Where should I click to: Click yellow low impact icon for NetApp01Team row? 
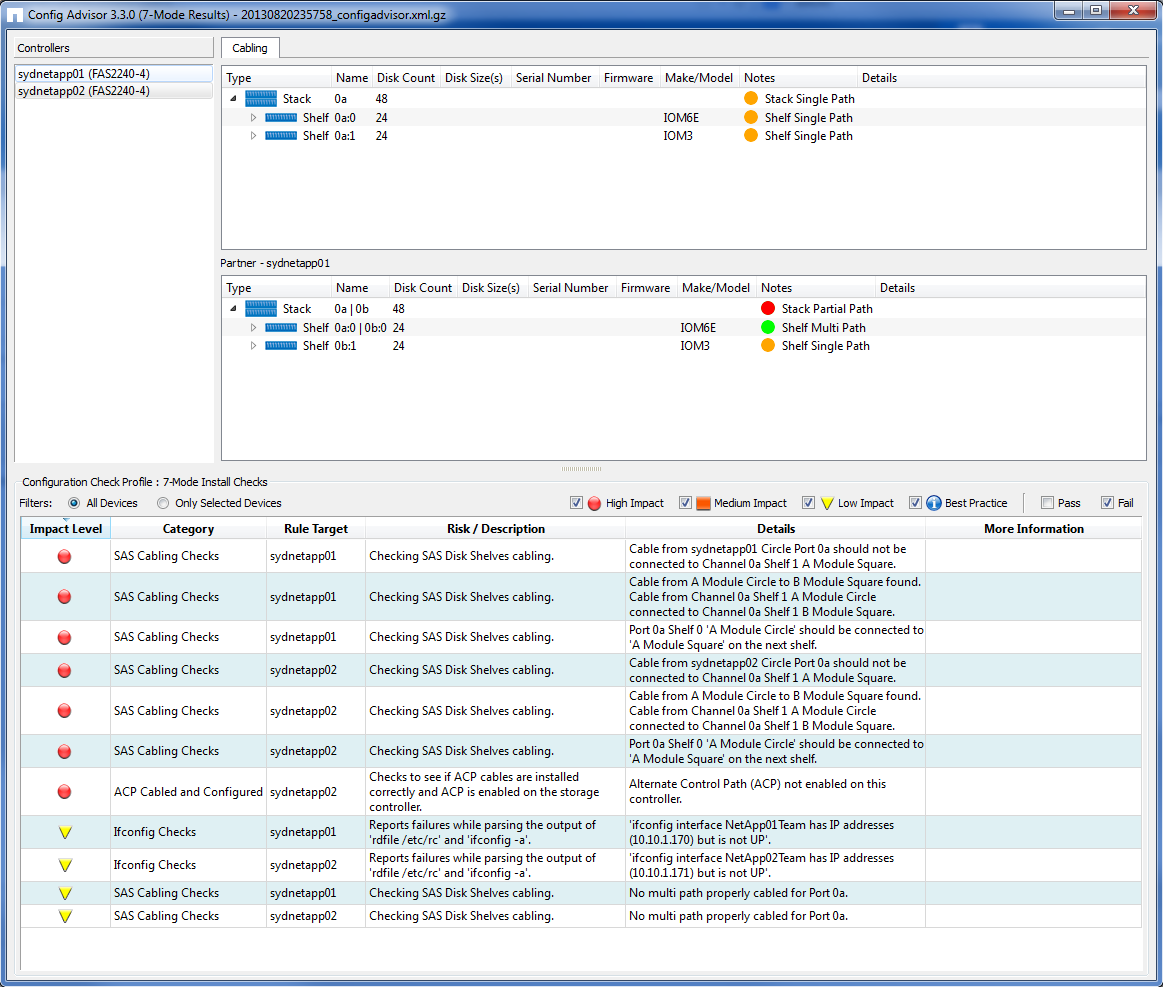[65, 832]
